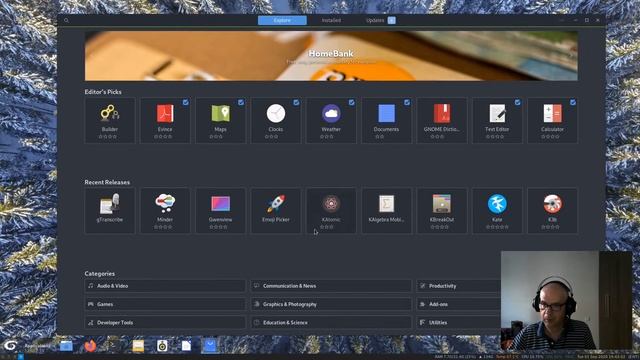This screenshot has width=640, height=360.
Task: Open the Evince app tile
Action: (x=165, y=120)
